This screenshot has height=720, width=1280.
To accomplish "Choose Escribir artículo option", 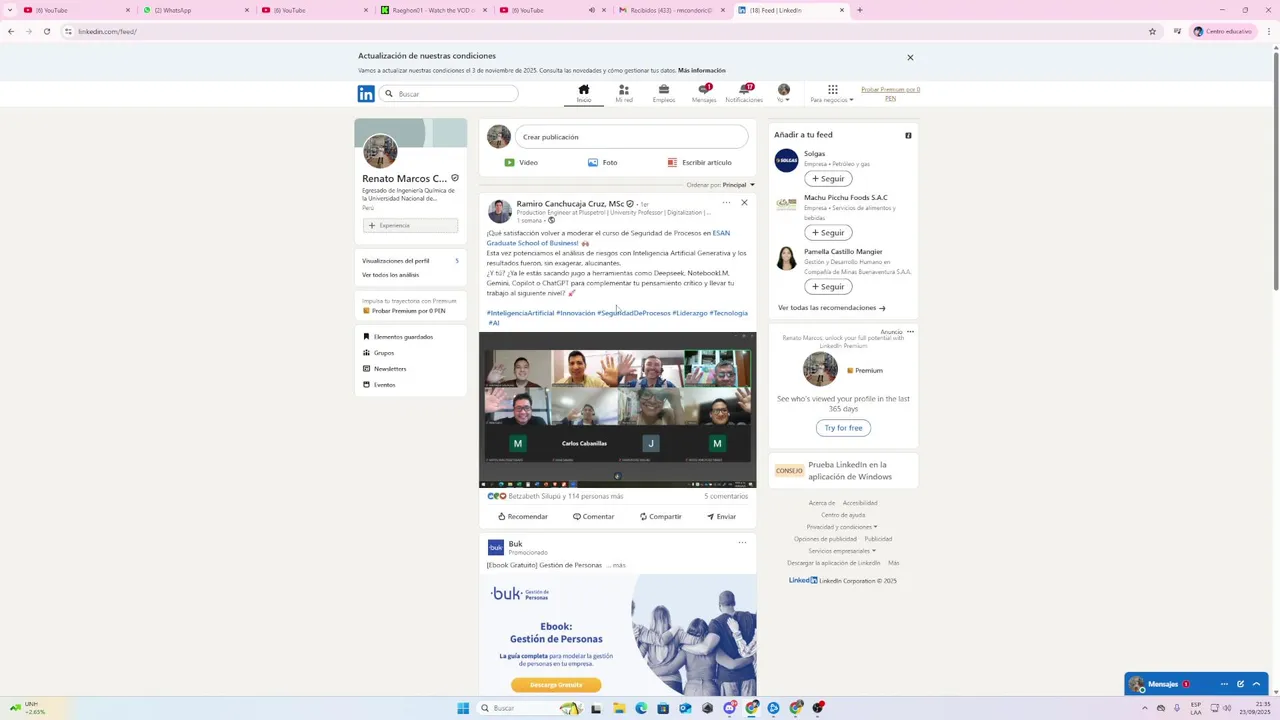I will click(699, 162).
